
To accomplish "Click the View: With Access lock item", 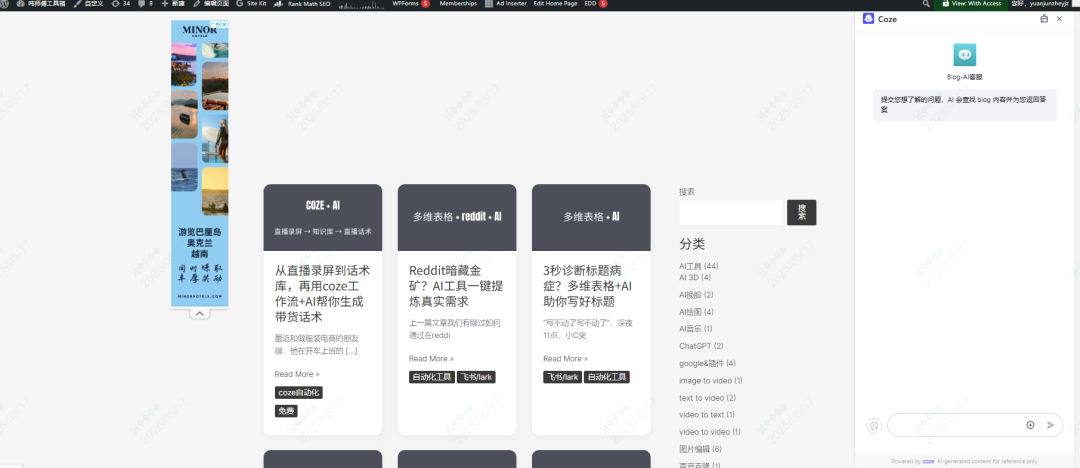I will click(971, 3).
